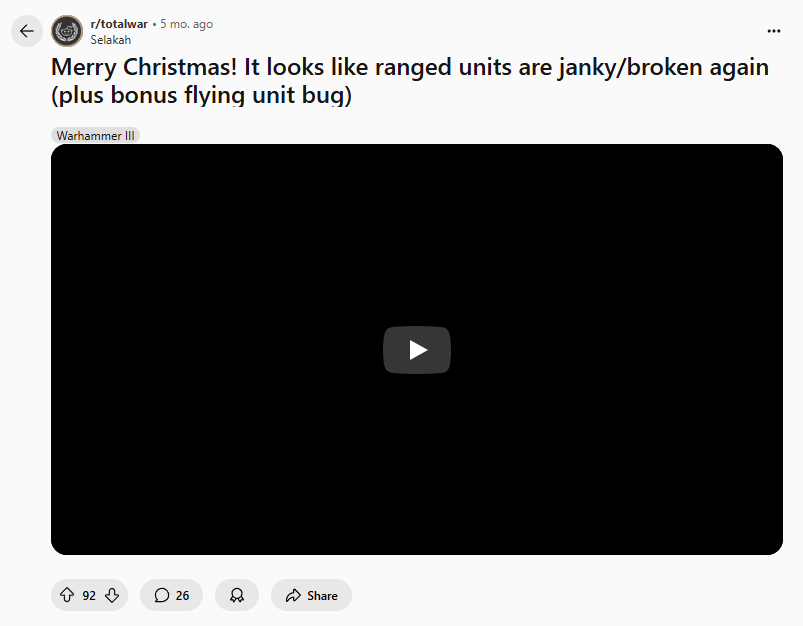The image size is (803, 626).
Task: Upvote the post
Action: click(x=67, y=595)
